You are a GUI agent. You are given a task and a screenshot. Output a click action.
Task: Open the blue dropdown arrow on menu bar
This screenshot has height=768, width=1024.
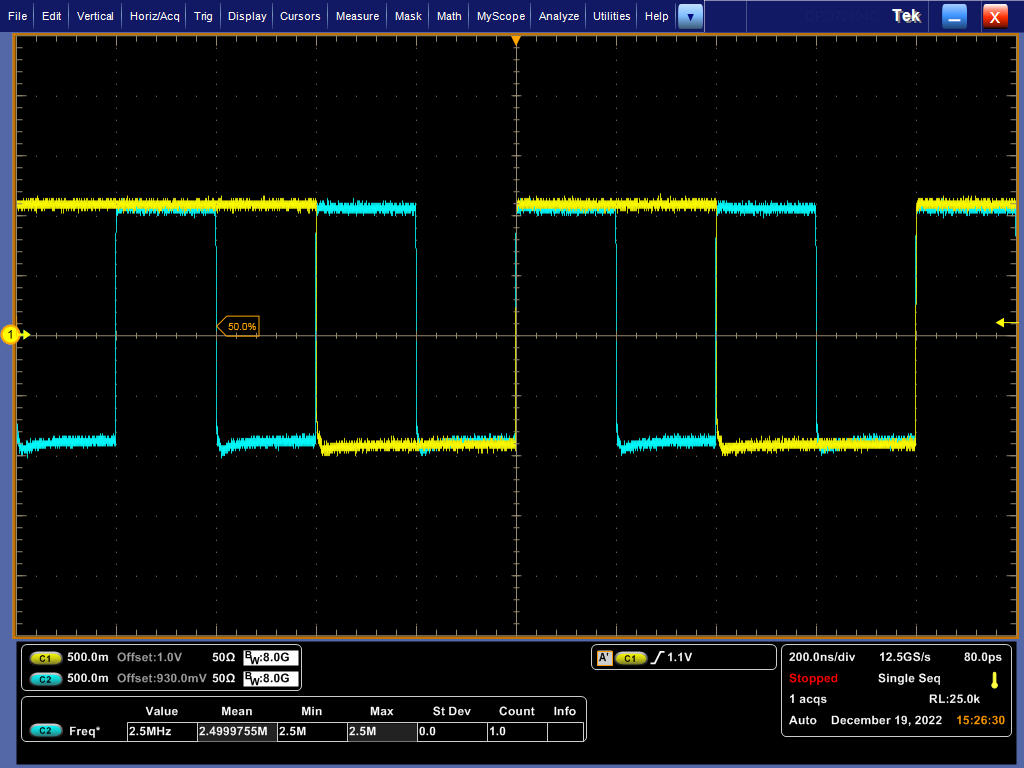click(690, 16)
